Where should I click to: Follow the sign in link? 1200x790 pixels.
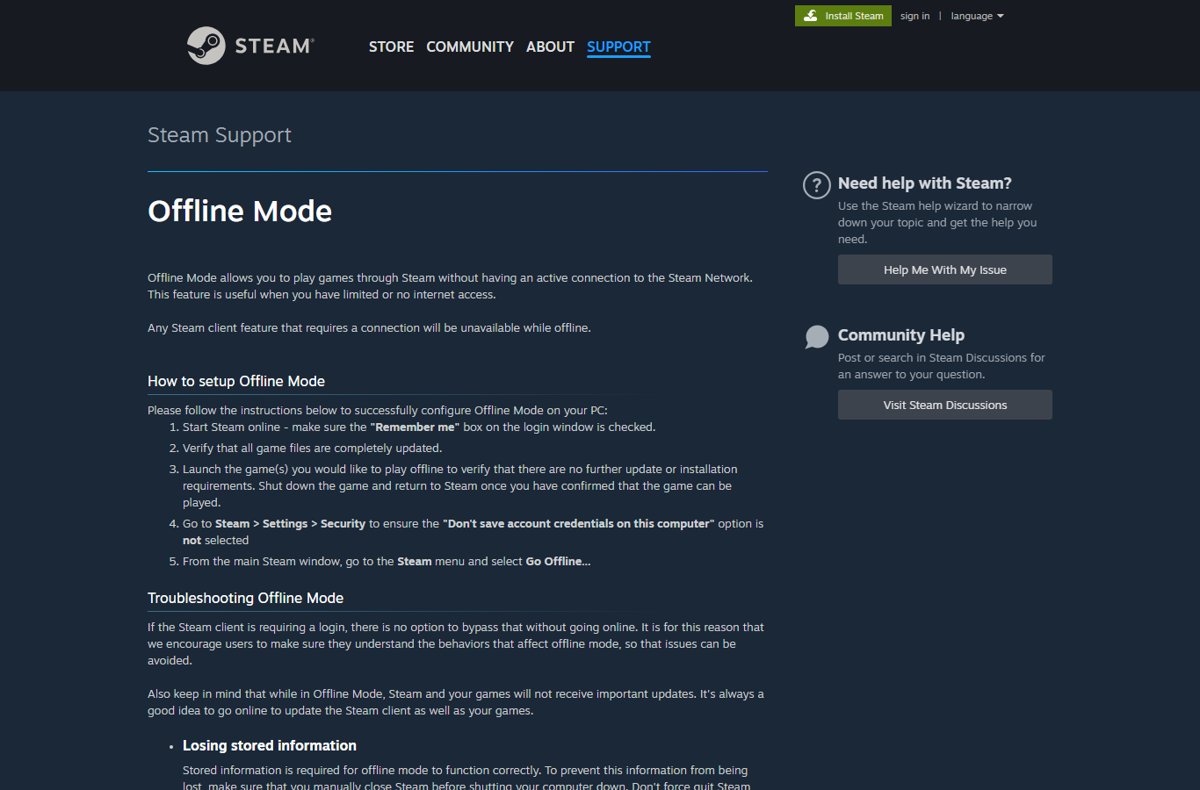915,16
